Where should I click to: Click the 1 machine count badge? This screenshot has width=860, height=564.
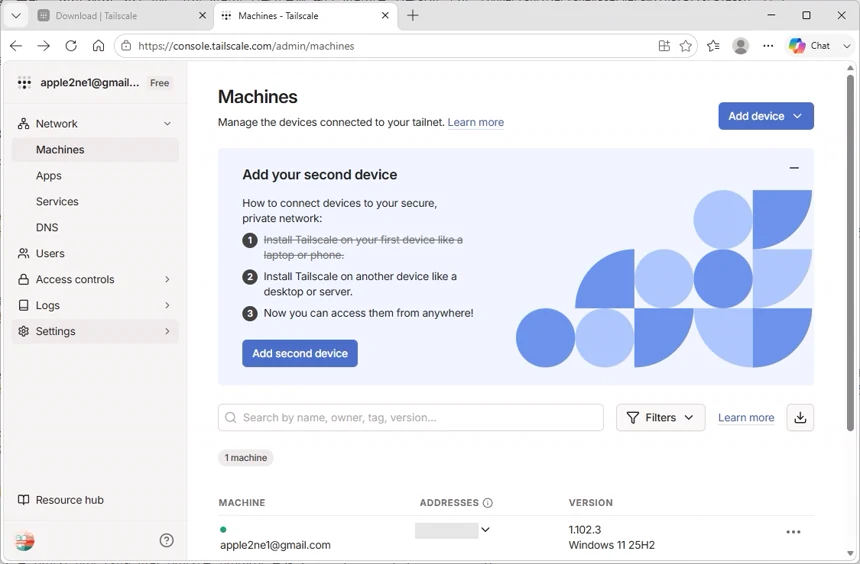[246, 458]
